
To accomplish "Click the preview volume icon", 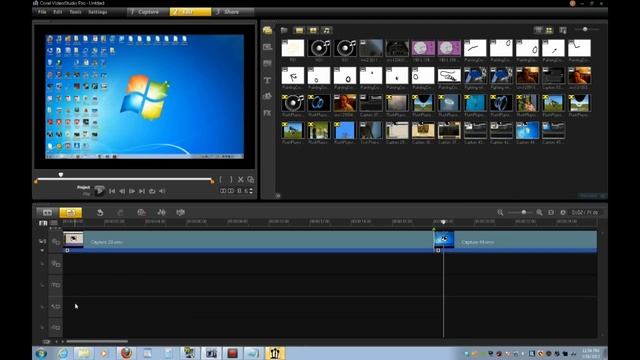I will (162, 191).
